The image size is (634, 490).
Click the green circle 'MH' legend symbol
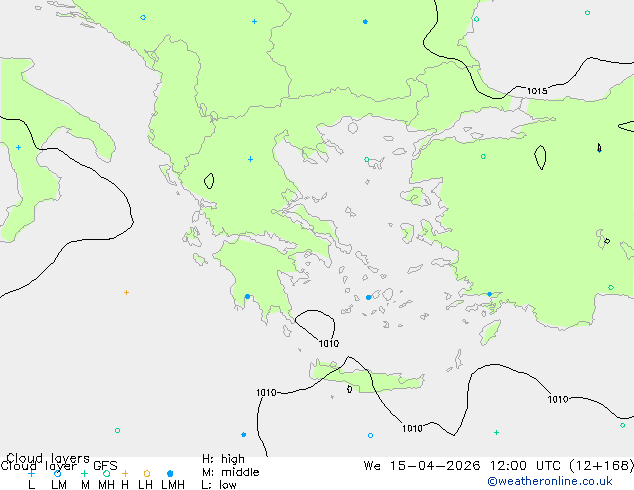(x=106, y=473)
